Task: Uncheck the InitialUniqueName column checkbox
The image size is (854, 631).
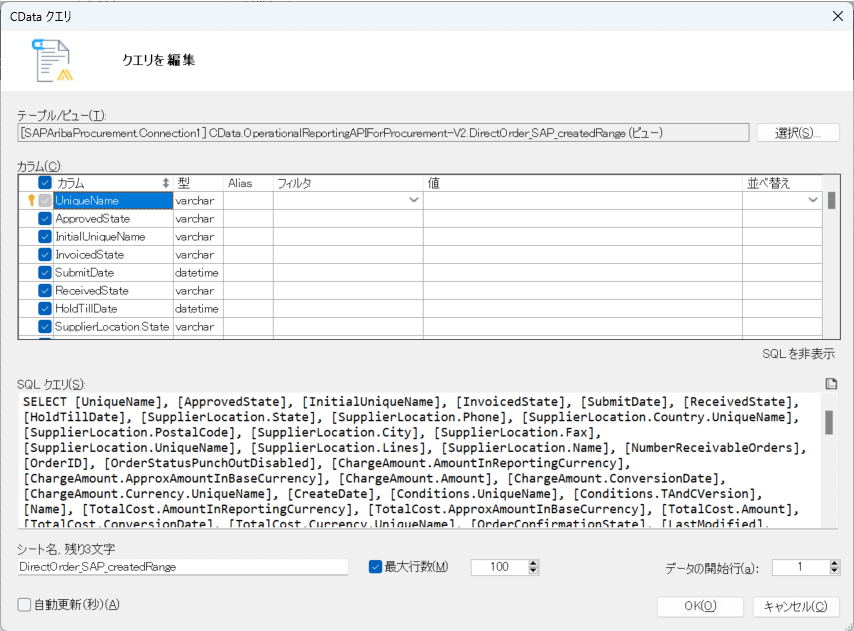Action: click(x=45, y=237)
